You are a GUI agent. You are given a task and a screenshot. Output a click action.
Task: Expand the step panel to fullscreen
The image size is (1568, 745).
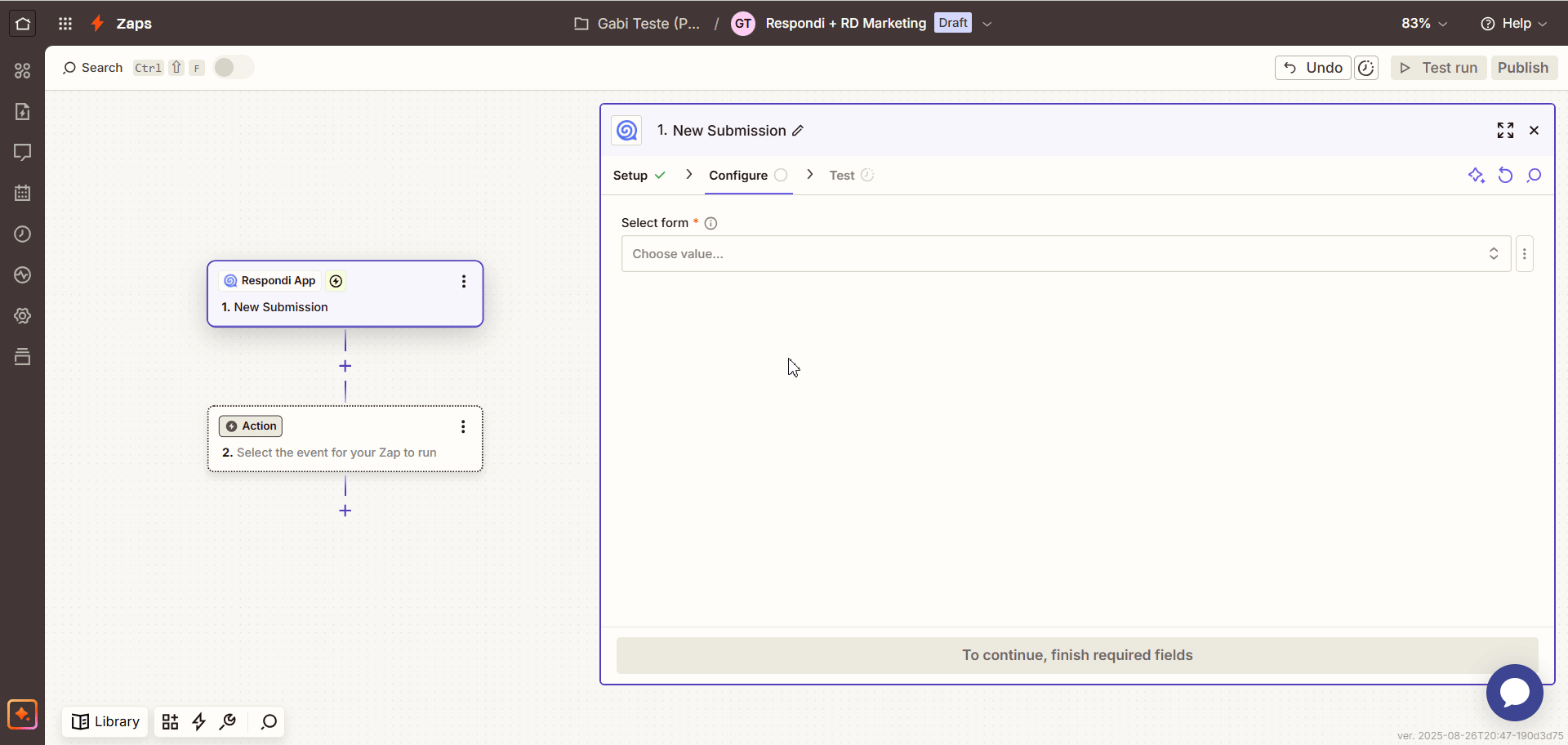tap(1505, 131)
